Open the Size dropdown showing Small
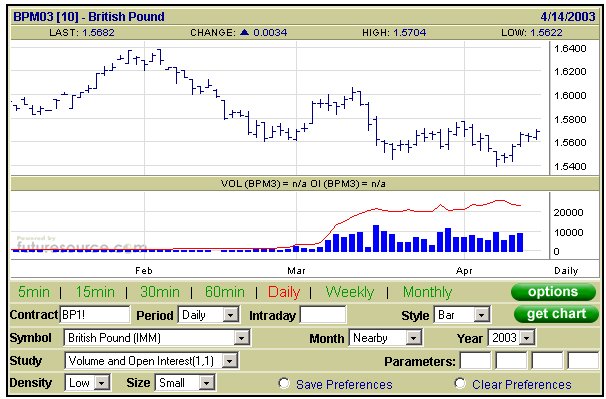 (185, 383)
